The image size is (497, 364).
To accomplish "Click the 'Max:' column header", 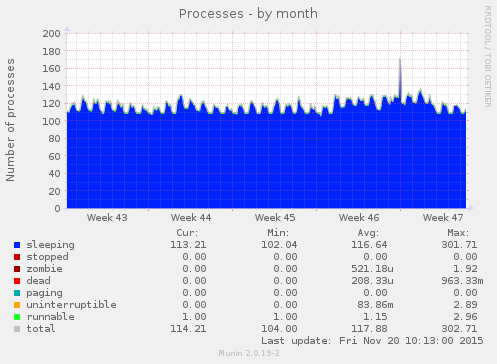I will click(x=458, y=233).
